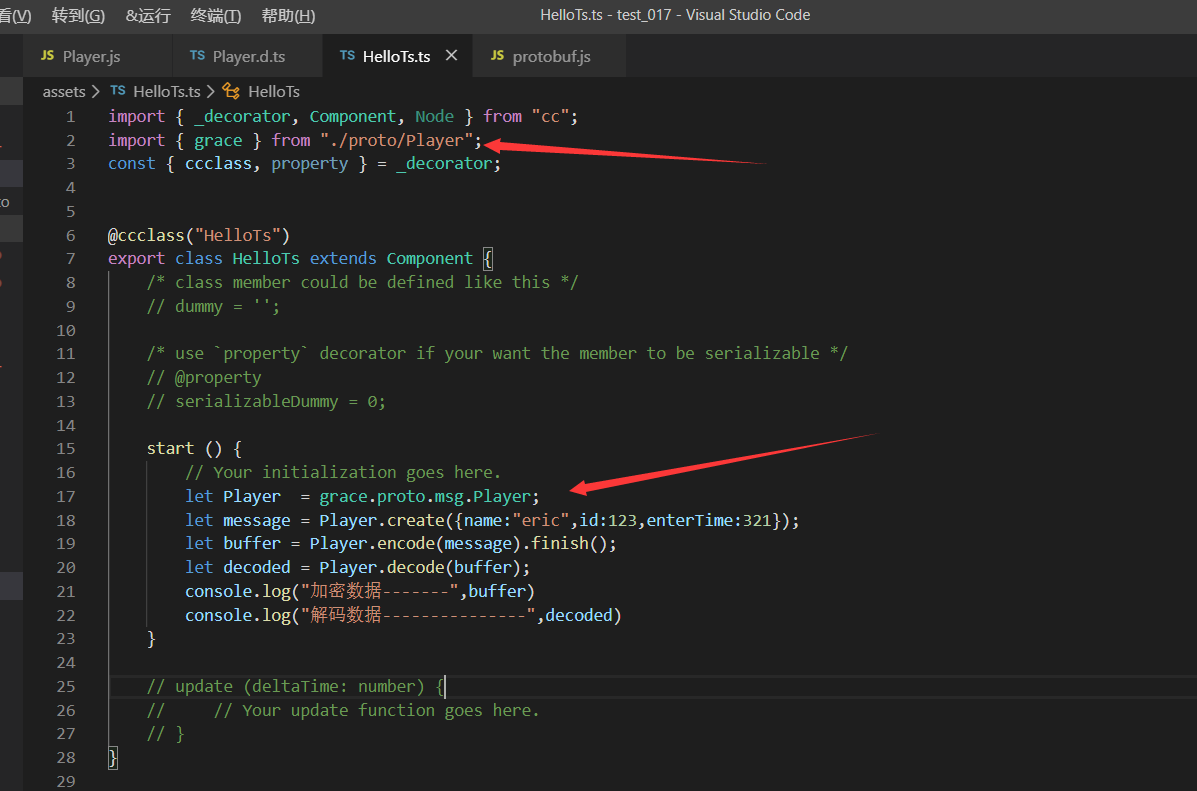Click the TS icon in breadcrumb
This screenshot has height=791, width=1197.
pyautogui.click(x=118, y=91)
